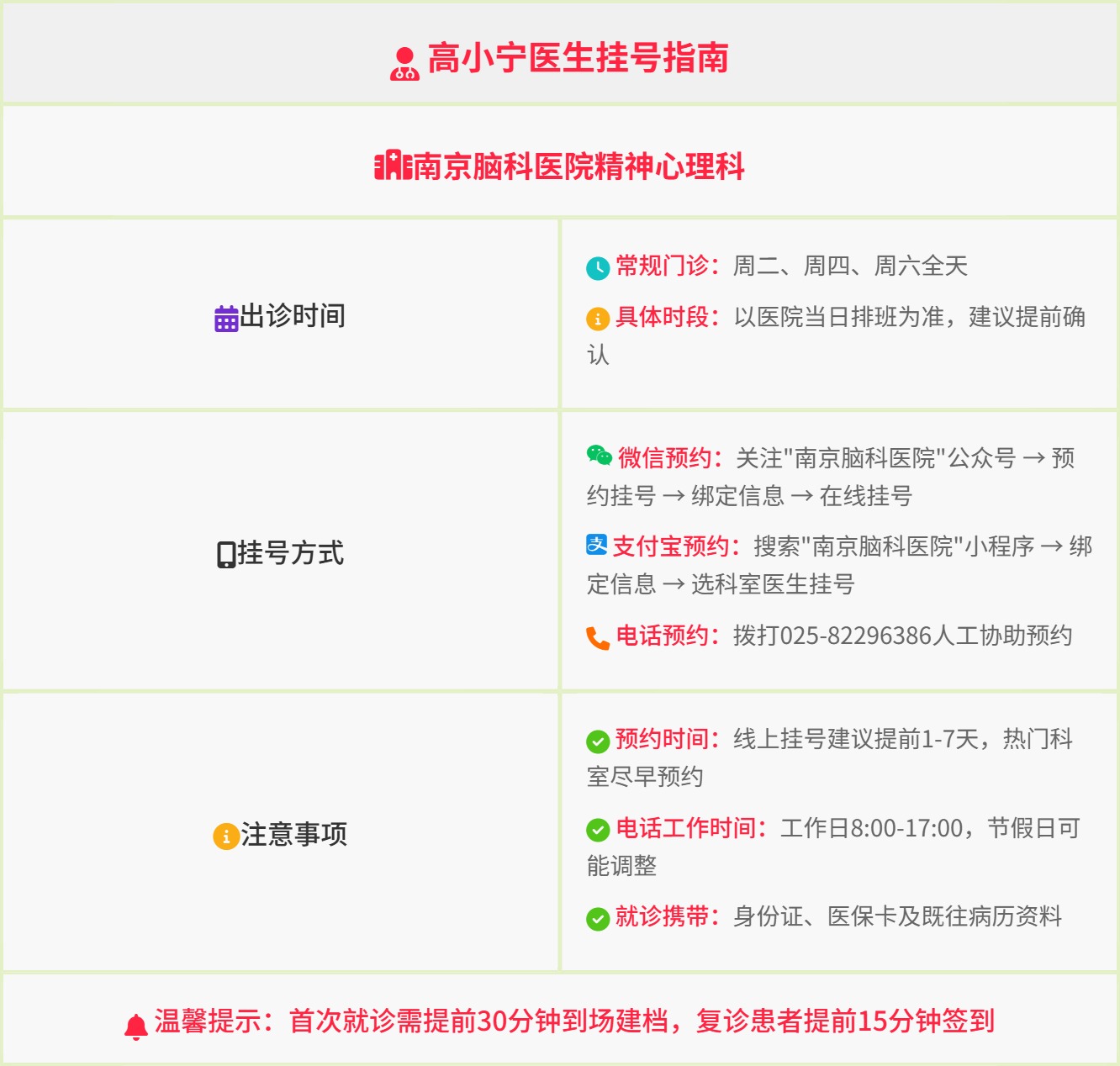Image resolution: width=1120 pixels, height=1066 pixels.
Task: Click the 挂号方式 row label
Action: 291,553
